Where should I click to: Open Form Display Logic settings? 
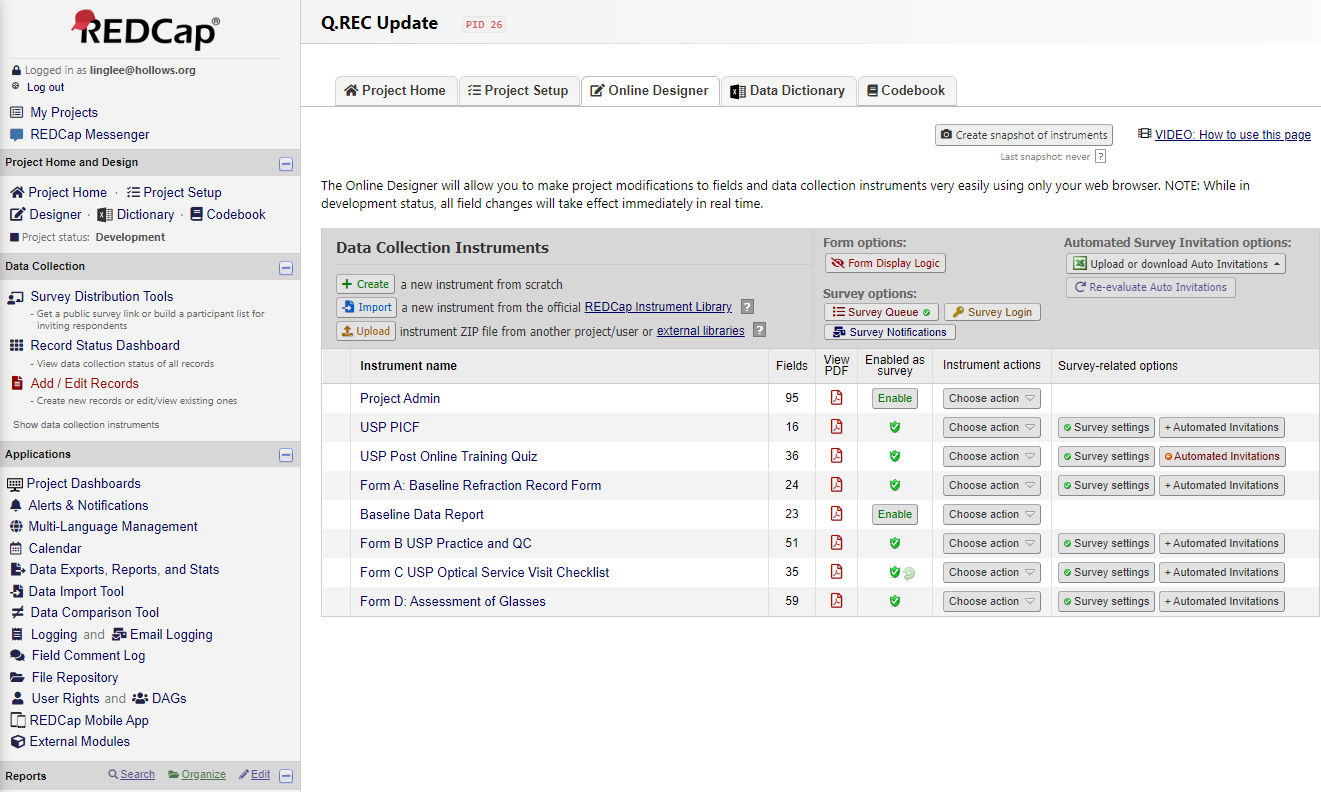885,263
